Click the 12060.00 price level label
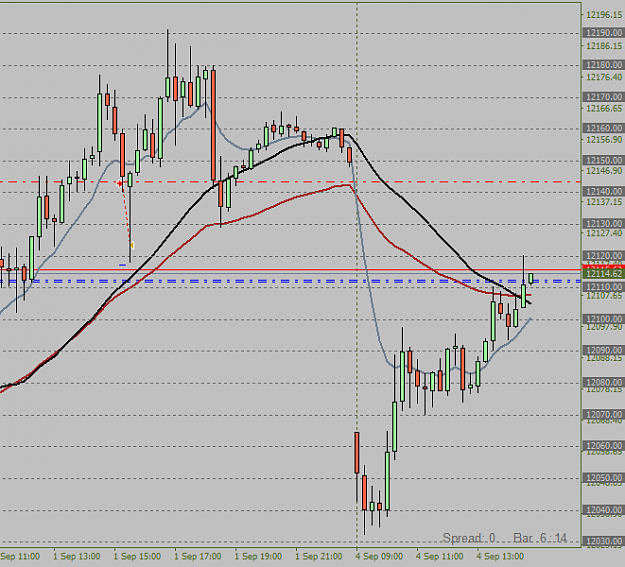625x567 pixels. [x=603, y=445]
